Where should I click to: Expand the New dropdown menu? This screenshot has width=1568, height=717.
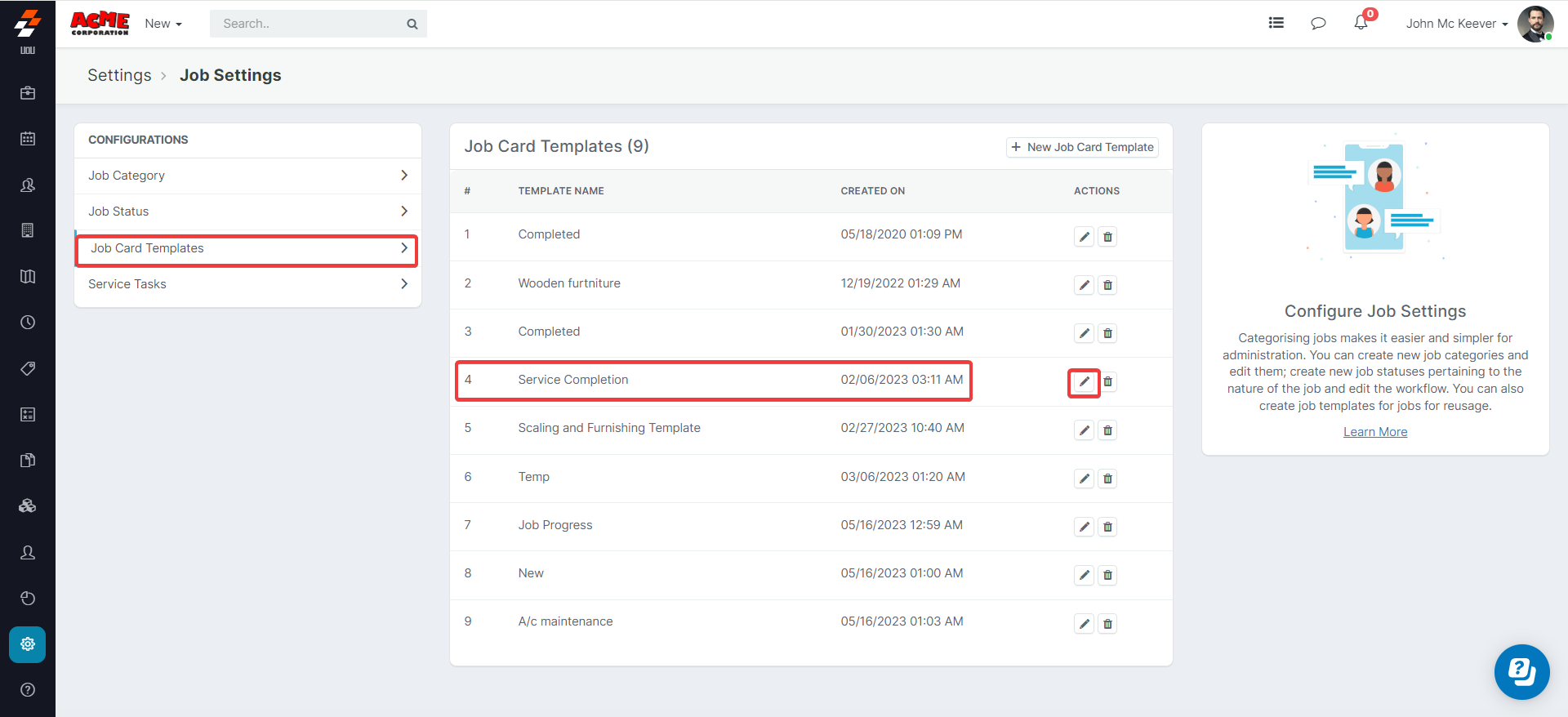point(163,24)
